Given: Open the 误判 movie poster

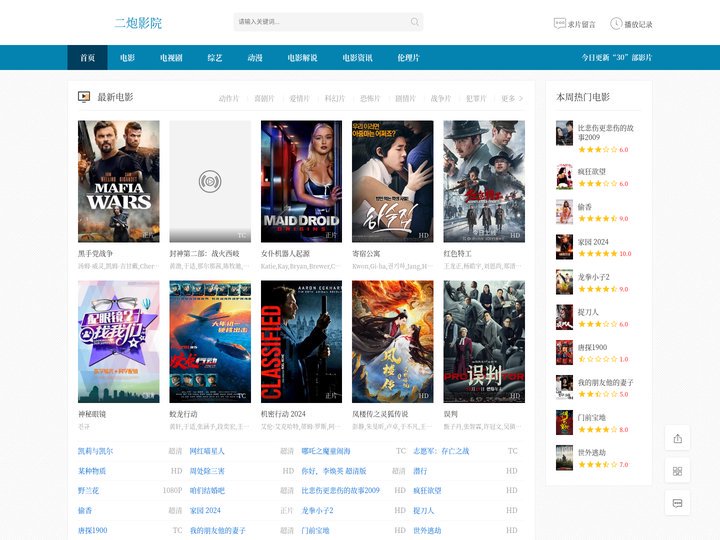Looking at the screenshot, I should pos(484,342).
